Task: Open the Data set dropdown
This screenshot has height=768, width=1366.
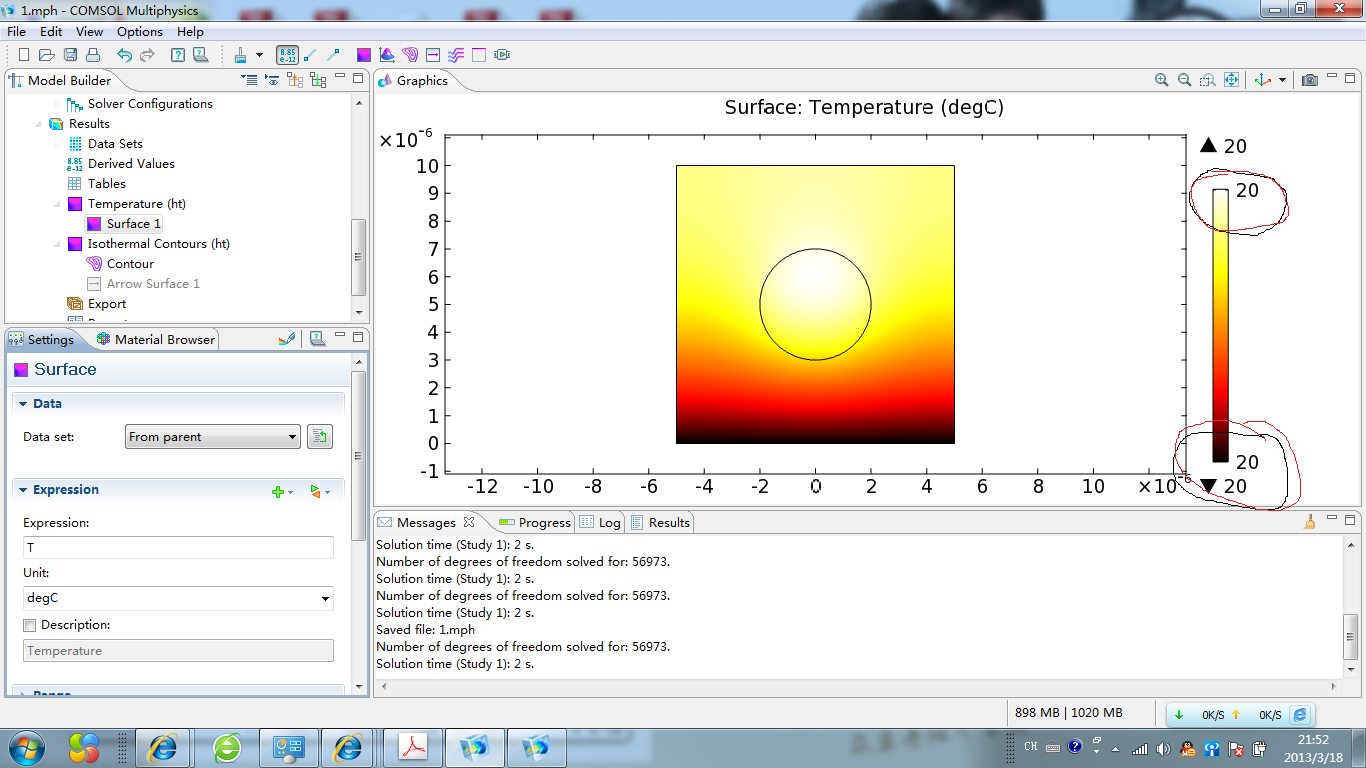Action: [213, 437]
